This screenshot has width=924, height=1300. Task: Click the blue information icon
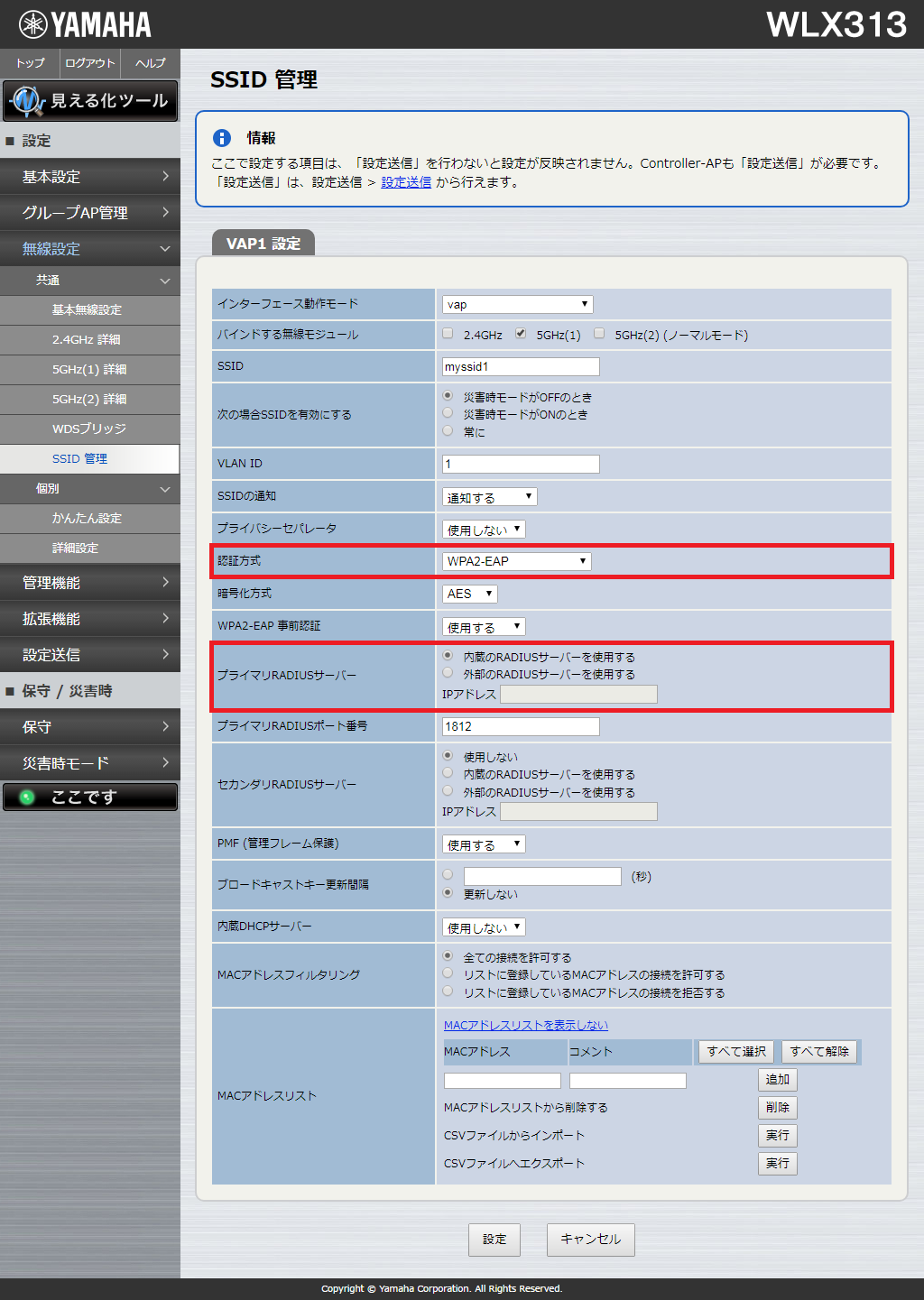coord(222,138)
